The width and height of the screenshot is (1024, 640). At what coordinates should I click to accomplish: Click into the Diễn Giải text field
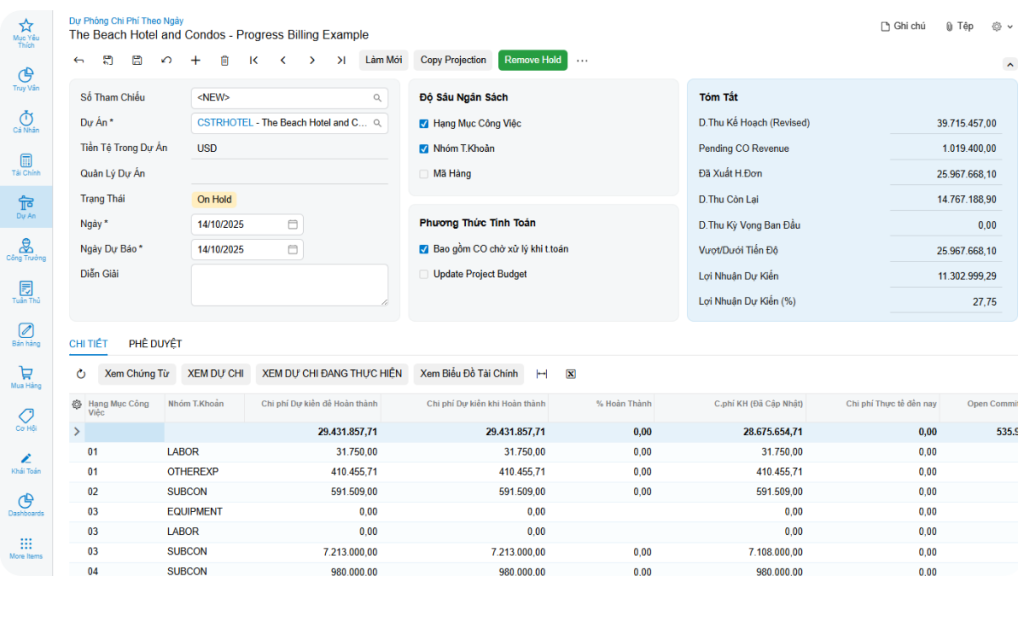coord(289,285)
